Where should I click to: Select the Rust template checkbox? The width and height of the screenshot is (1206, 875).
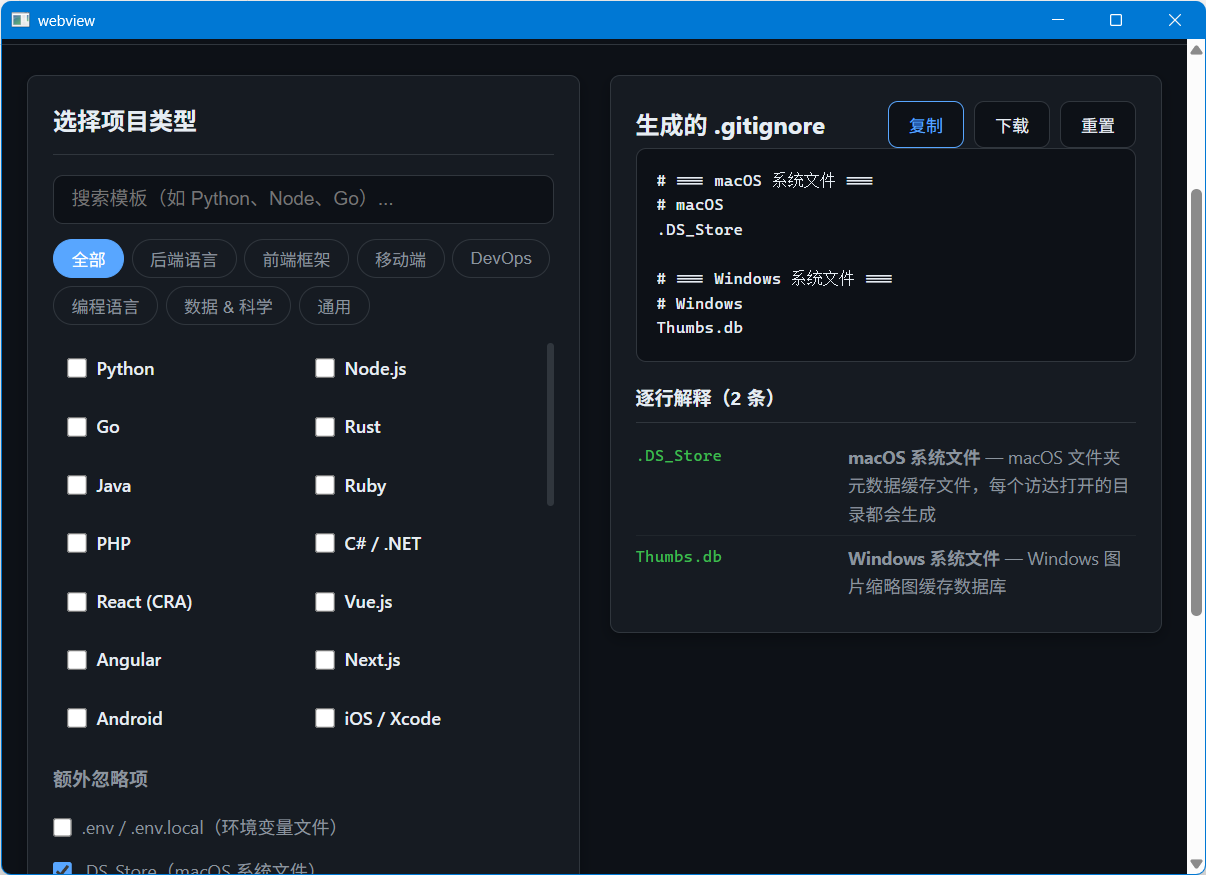325,427
